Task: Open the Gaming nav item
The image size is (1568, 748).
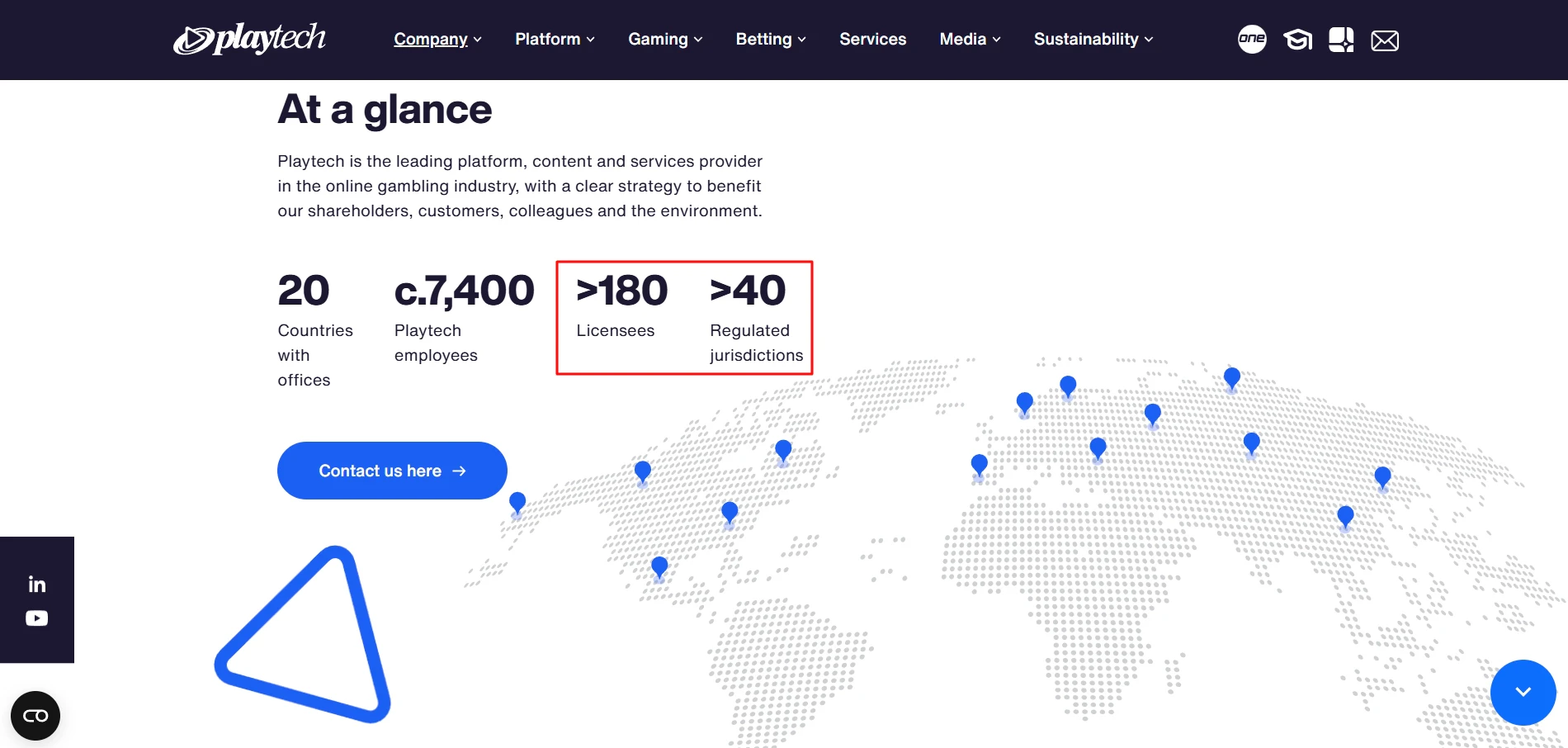Action: point(658,39)
